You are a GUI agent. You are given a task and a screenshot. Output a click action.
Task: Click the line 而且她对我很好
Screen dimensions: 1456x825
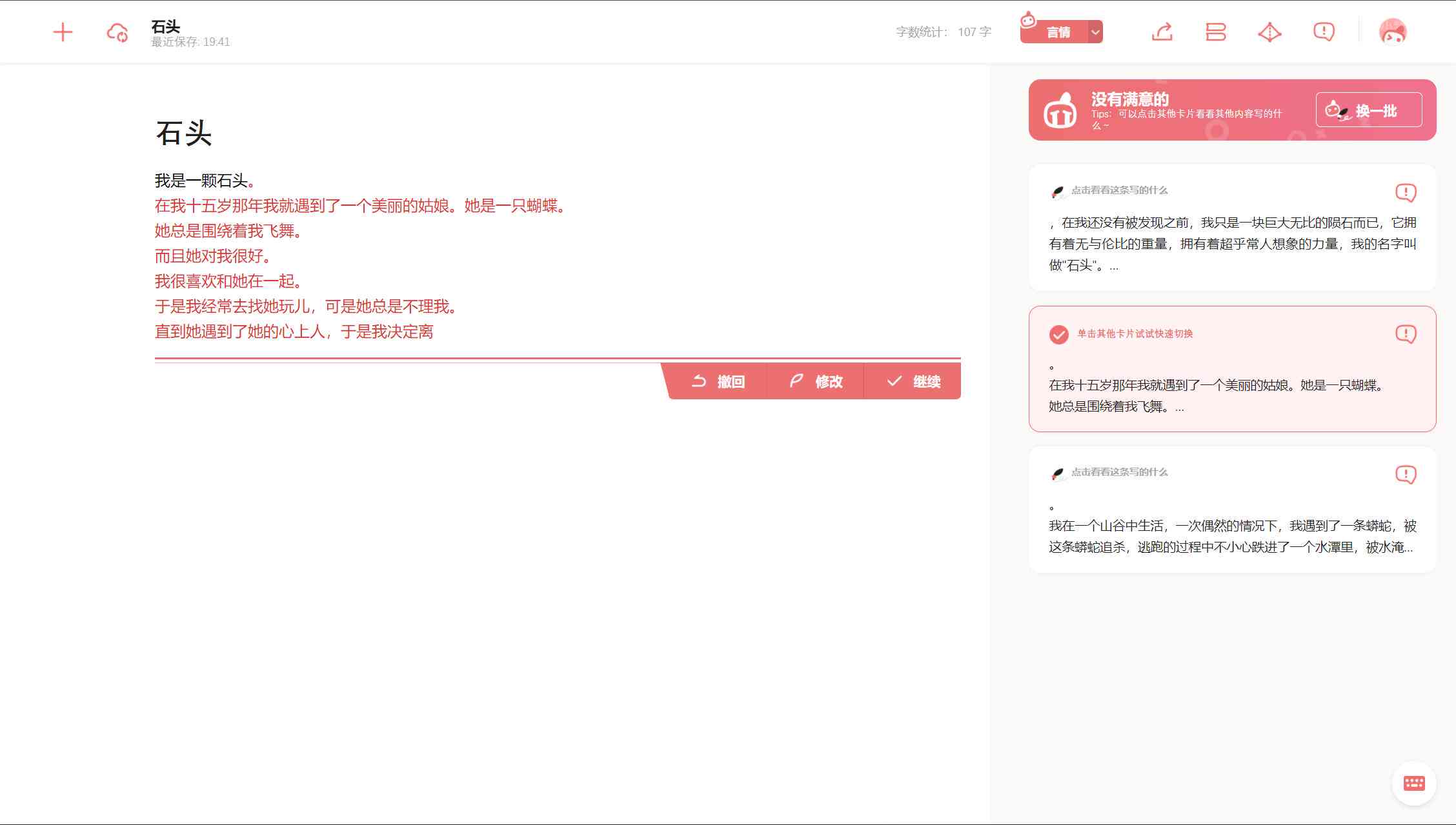point(213,256)
